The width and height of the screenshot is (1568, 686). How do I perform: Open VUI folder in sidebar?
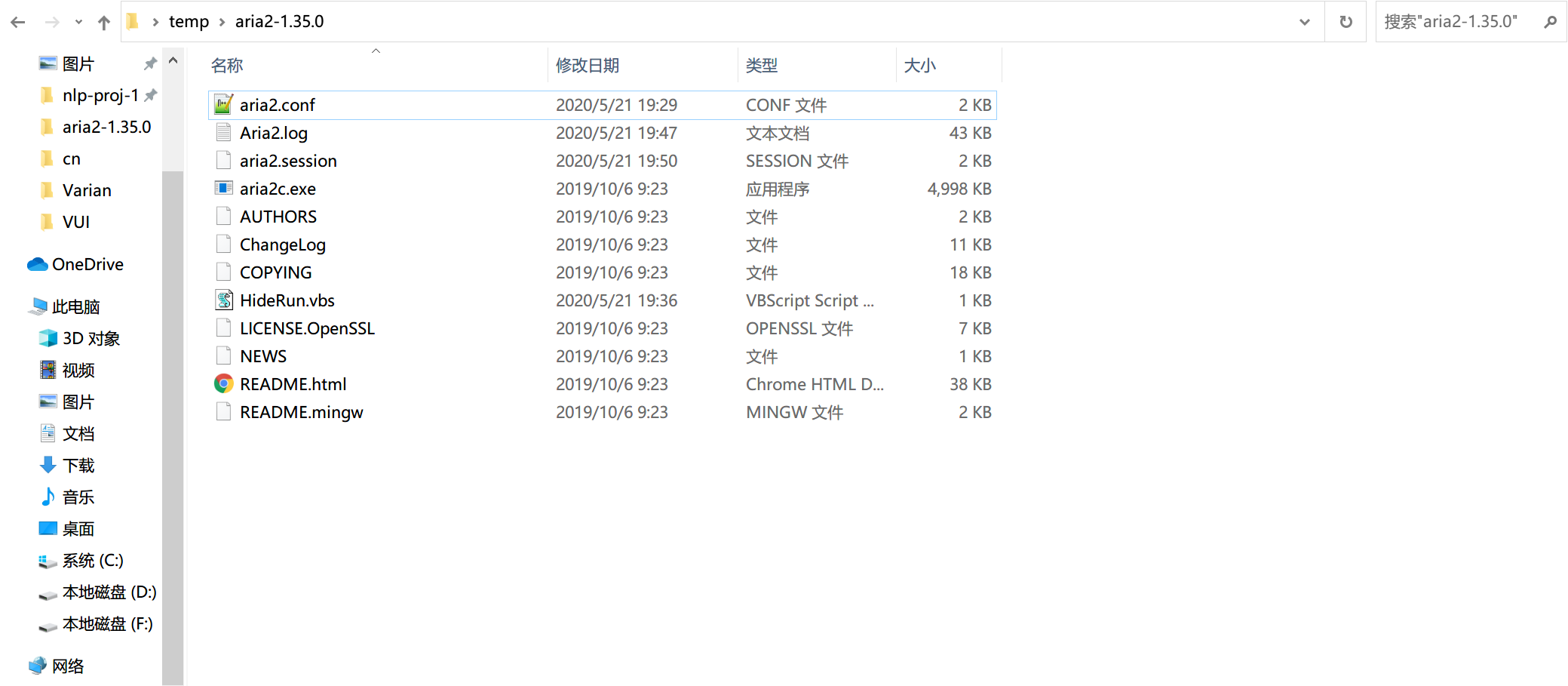(75, 222)
